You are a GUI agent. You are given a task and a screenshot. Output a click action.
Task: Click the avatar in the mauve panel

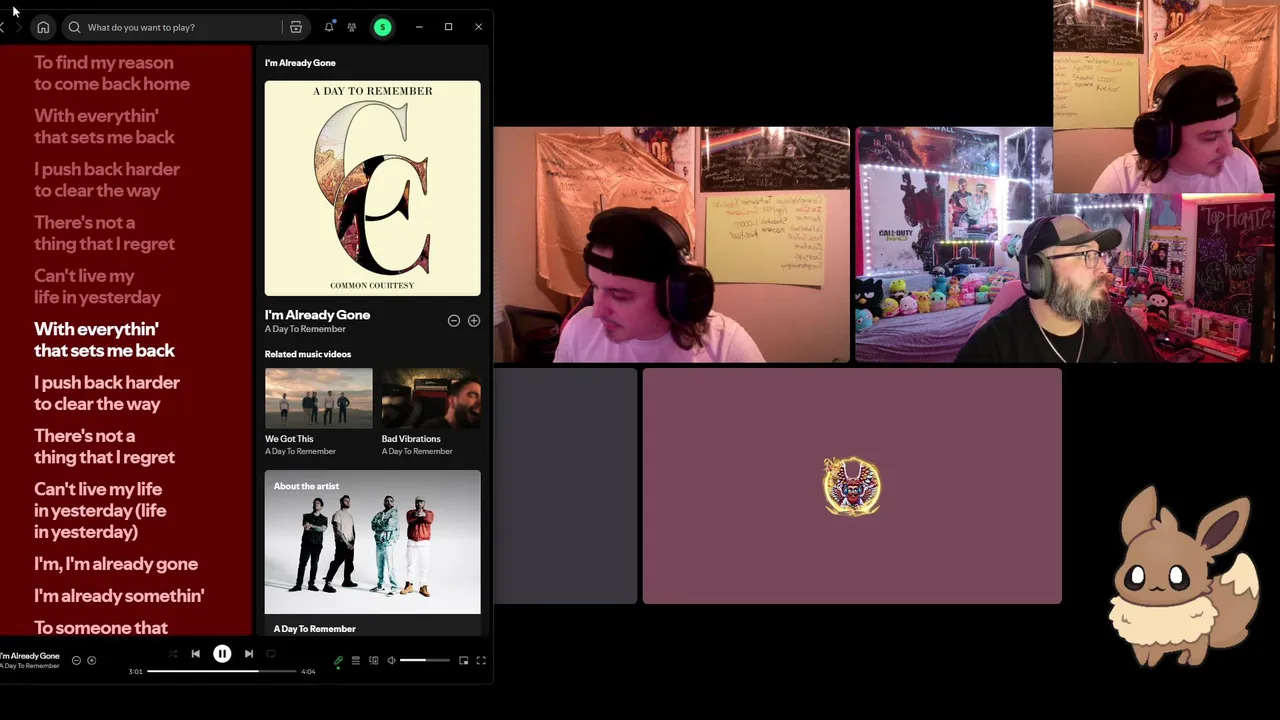[x=852, y=487]
